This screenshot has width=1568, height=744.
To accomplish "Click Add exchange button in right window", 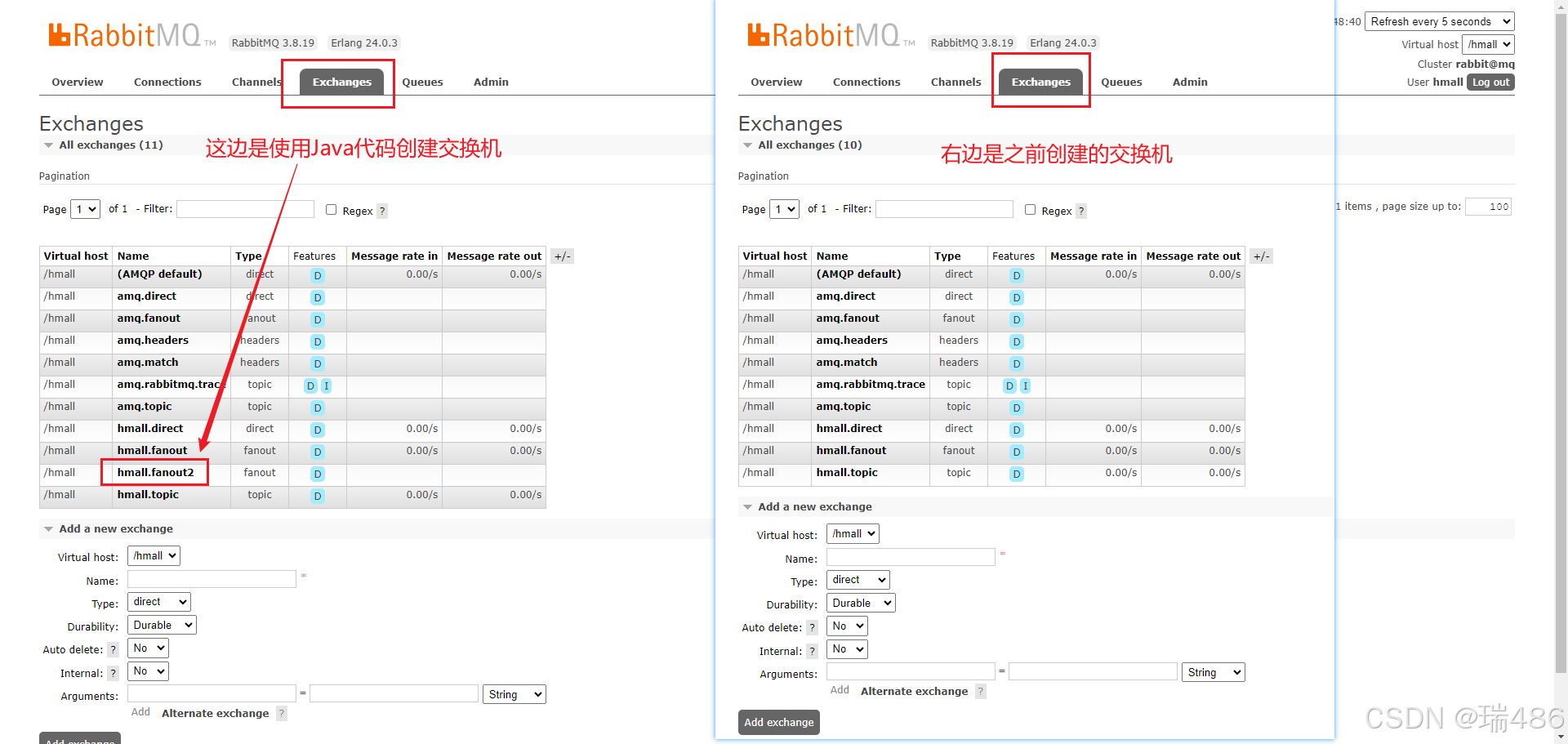I will [779, 722].
